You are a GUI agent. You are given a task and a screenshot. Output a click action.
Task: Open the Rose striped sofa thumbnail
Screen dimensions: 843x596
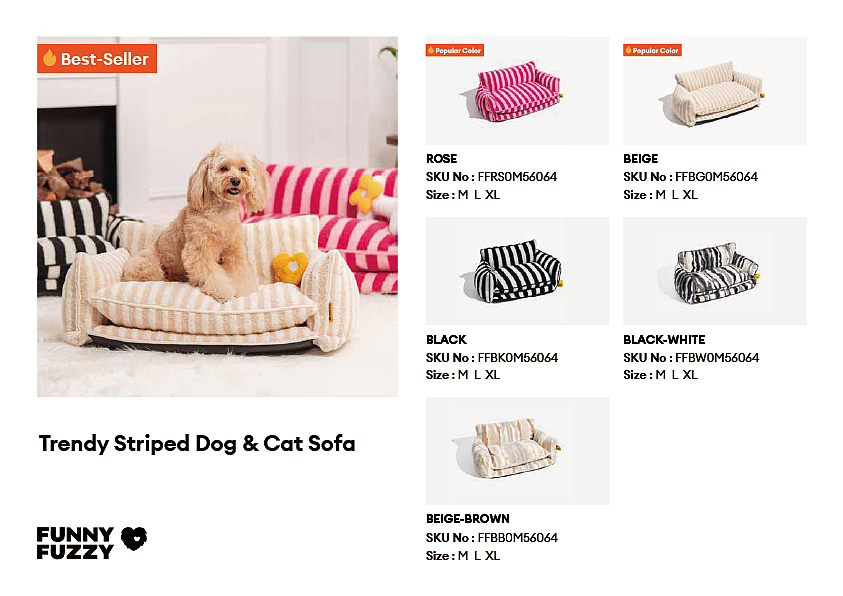[517, 93]
